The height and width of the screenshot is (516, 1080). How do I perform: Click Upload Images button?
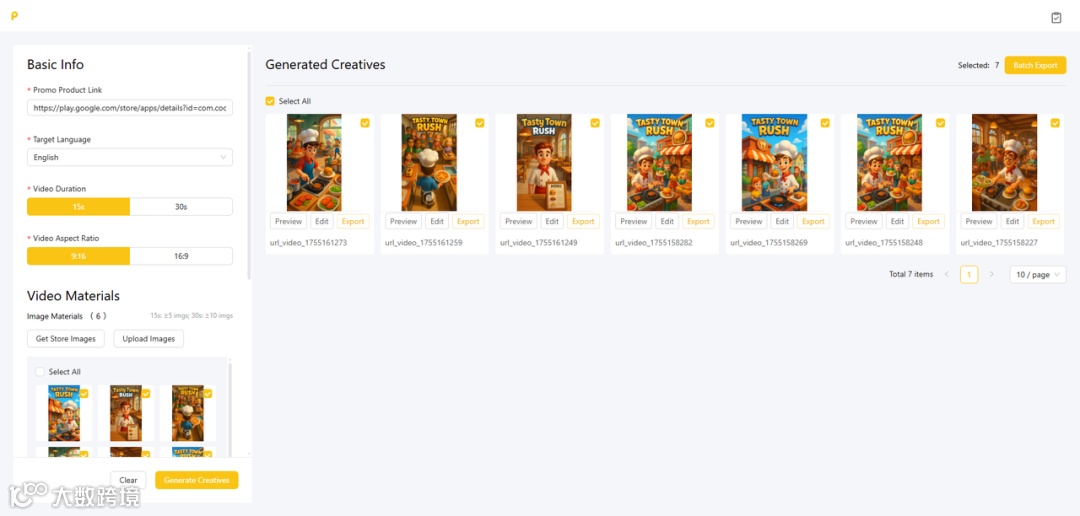point(149,338)
